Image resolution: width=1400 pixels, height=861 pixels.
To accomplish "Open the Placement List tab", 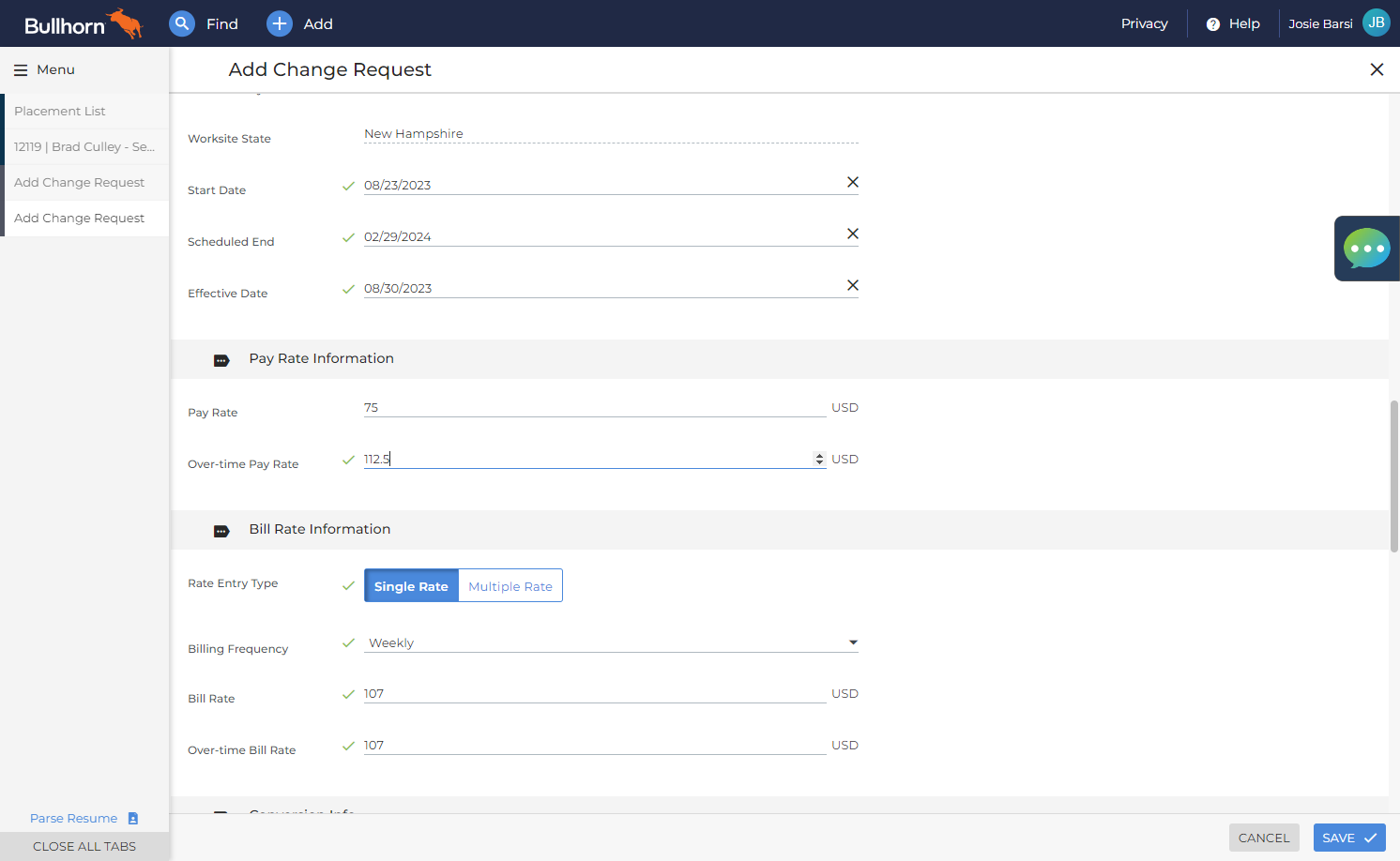I will point(84,112).
